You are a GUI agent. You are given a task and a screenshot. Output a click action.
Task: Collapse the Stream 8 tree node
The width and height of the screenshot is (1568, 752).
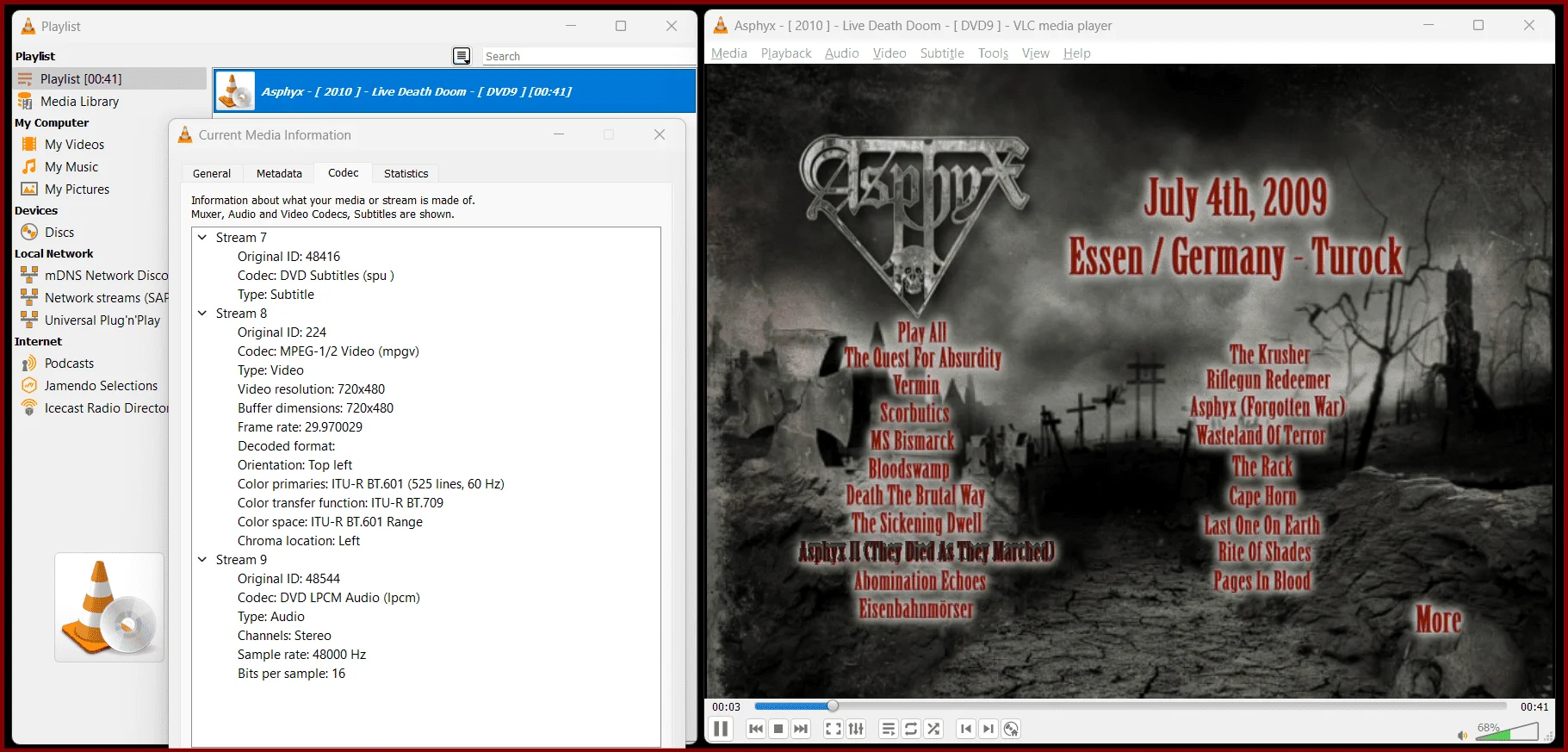pos(202,313)
